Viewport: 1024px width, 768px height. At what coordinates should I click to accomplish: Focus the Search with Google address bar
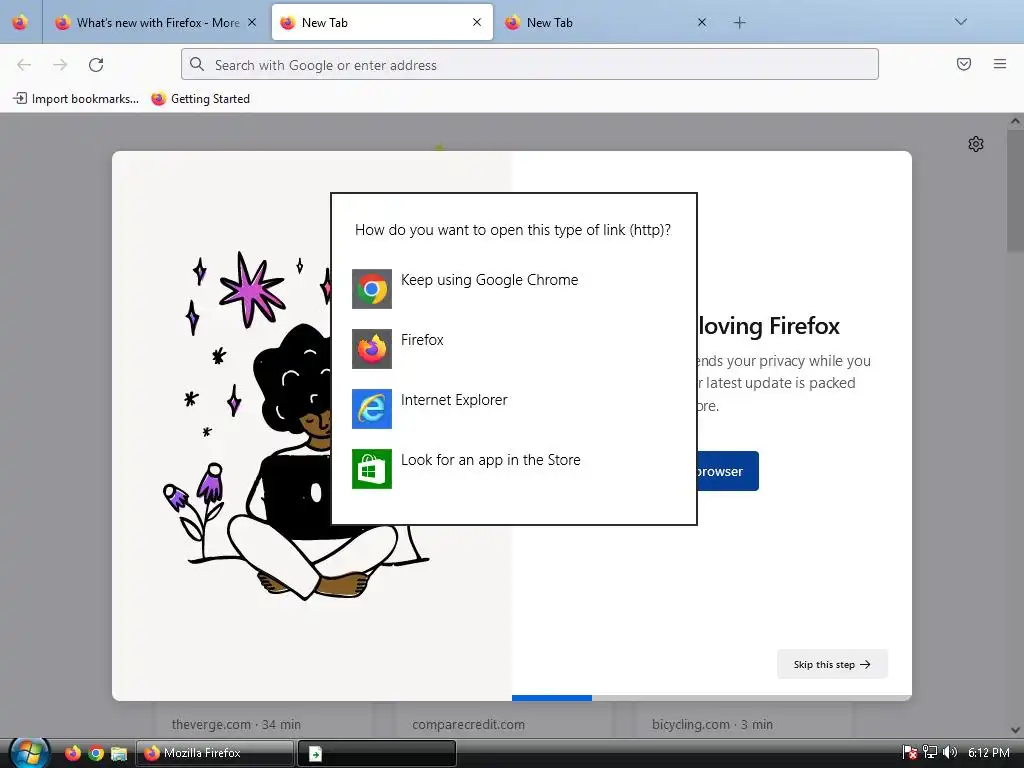pyautogui.click(x=530, y=65)
